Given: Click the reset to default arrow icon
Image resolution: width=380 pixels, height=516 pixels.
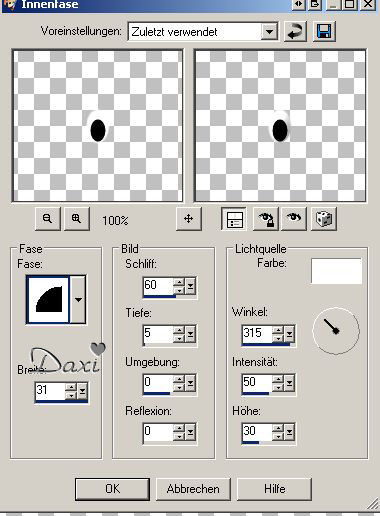Looking at the screenshot, I should tap(295, 32).
